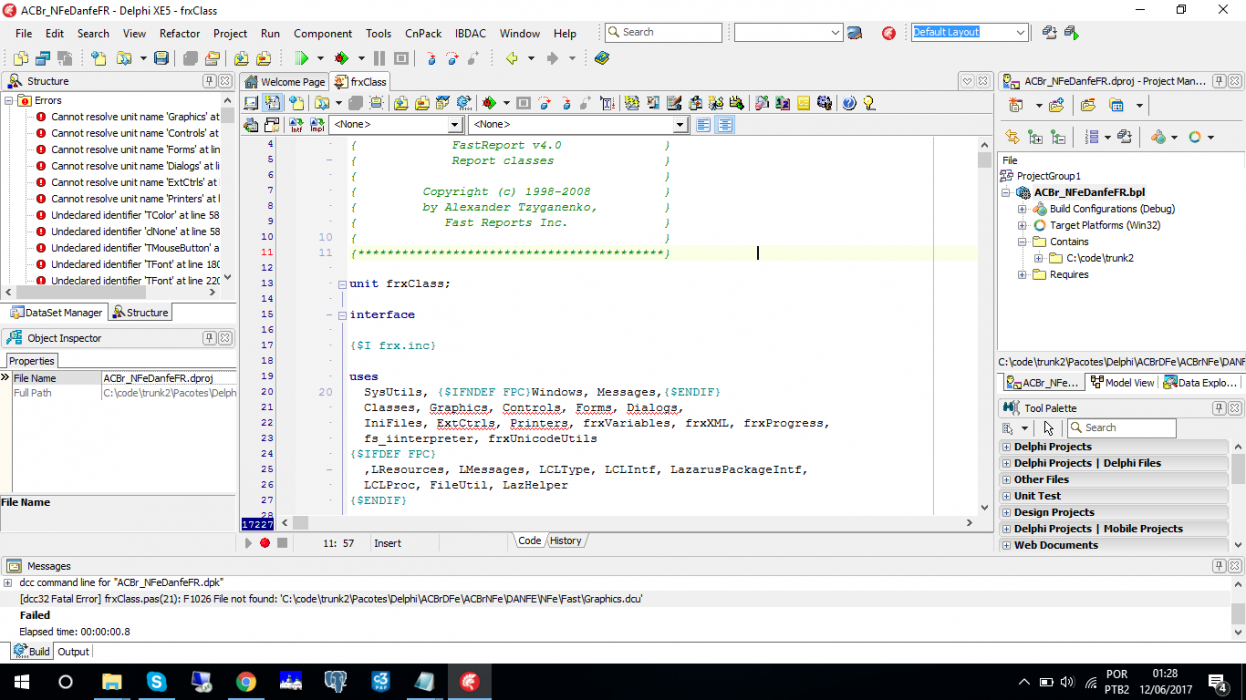Click the light bulb icon in editor toolbar
The height and width of the screenshot is (700, 1246).
[869, 102]
